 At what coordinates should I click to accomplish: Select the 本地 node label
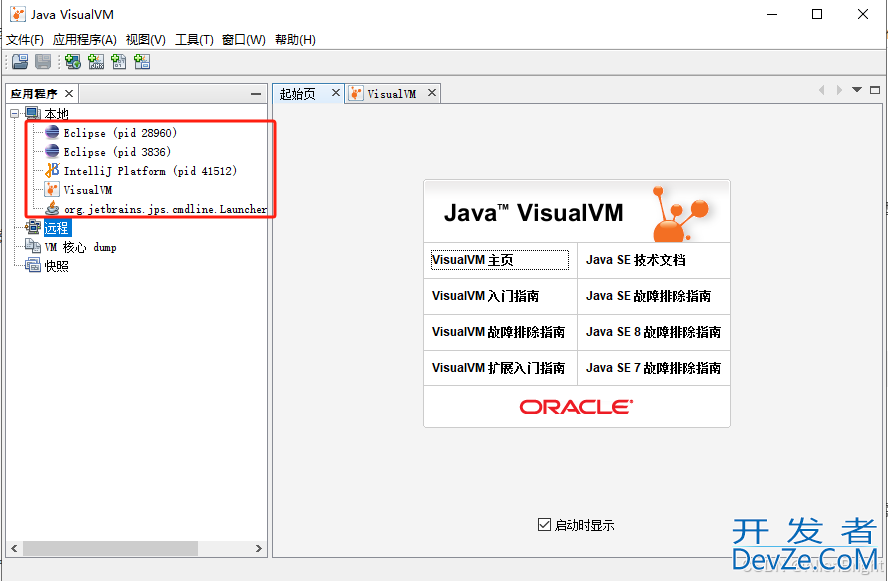click(57, 114)
